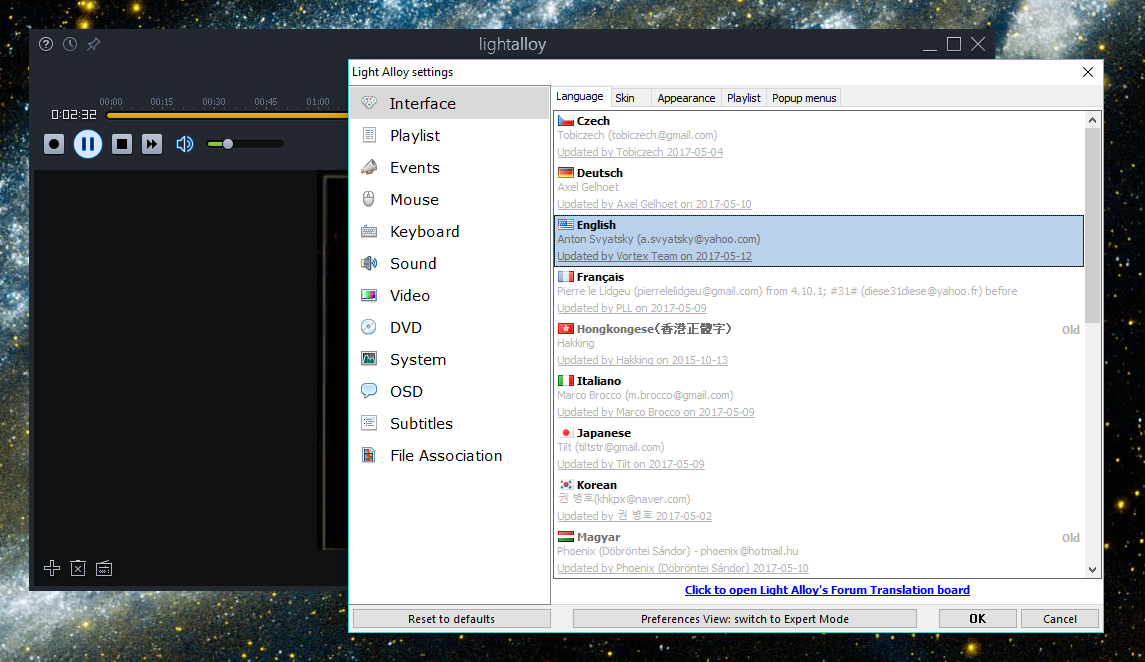Screen dimensions: 1145x662
Task: Select the Italiano language entry
Action: (819, 396)
